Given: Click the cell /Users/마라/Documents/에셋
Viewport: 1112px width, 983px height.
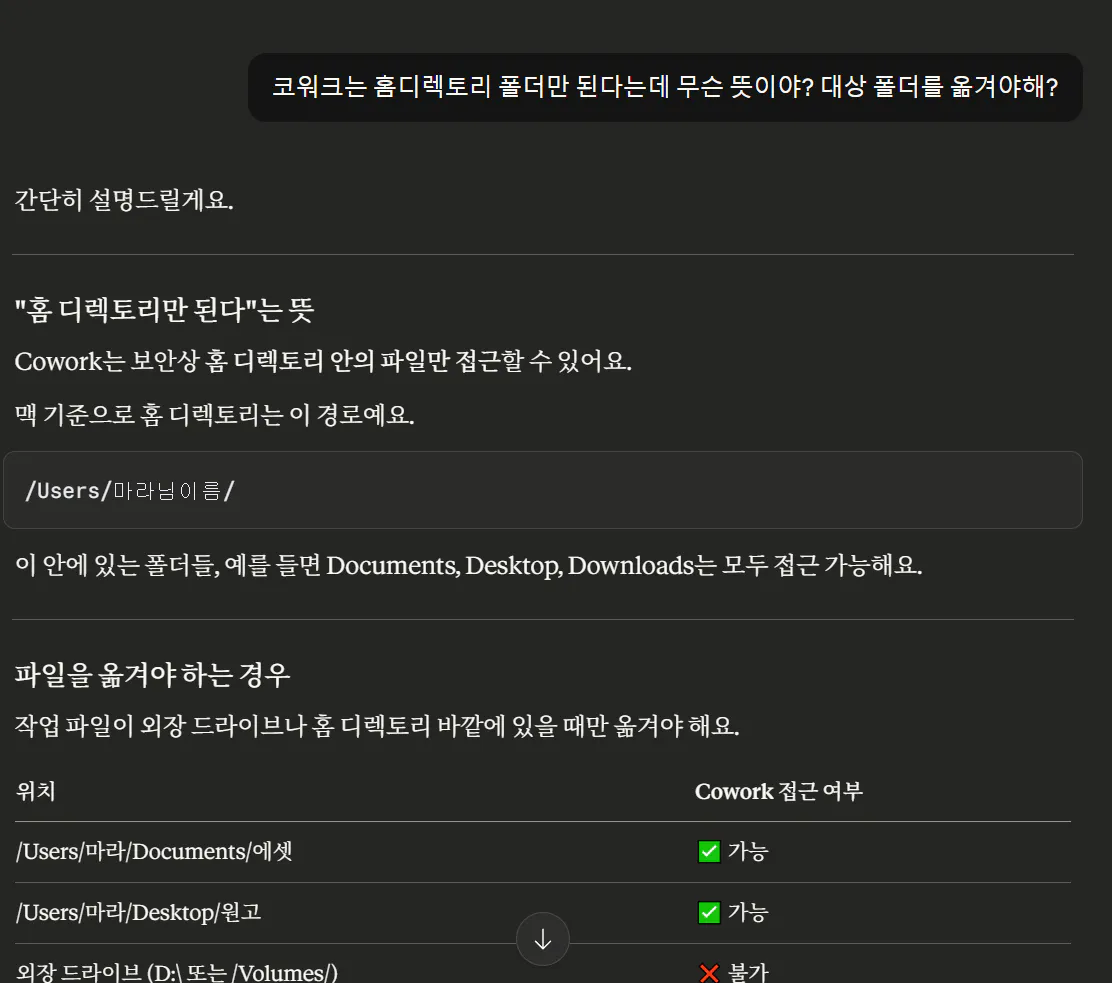Looking at the screenshot, I should [154, 851].
